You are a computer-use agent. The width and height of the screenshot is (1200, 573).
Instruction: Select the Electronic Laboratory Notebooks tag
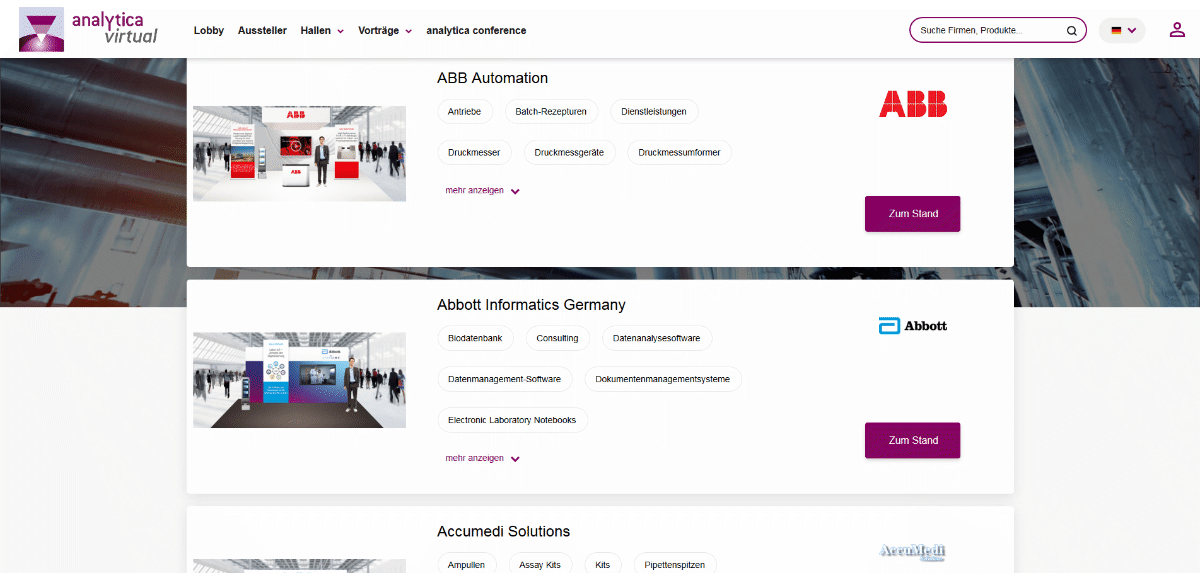coord(512,420)
